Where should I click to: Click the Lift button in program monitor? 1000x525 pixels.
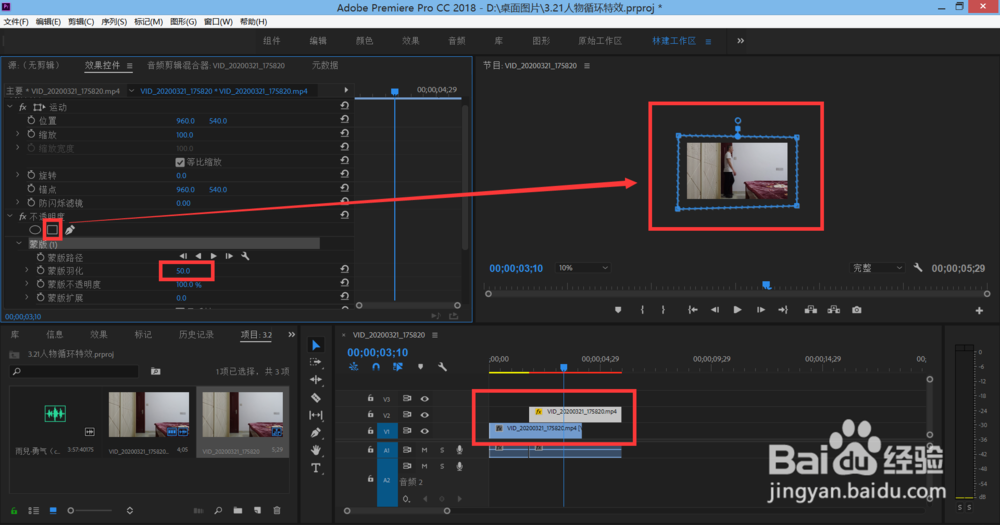pyautogui.click(x=811, y=310)
